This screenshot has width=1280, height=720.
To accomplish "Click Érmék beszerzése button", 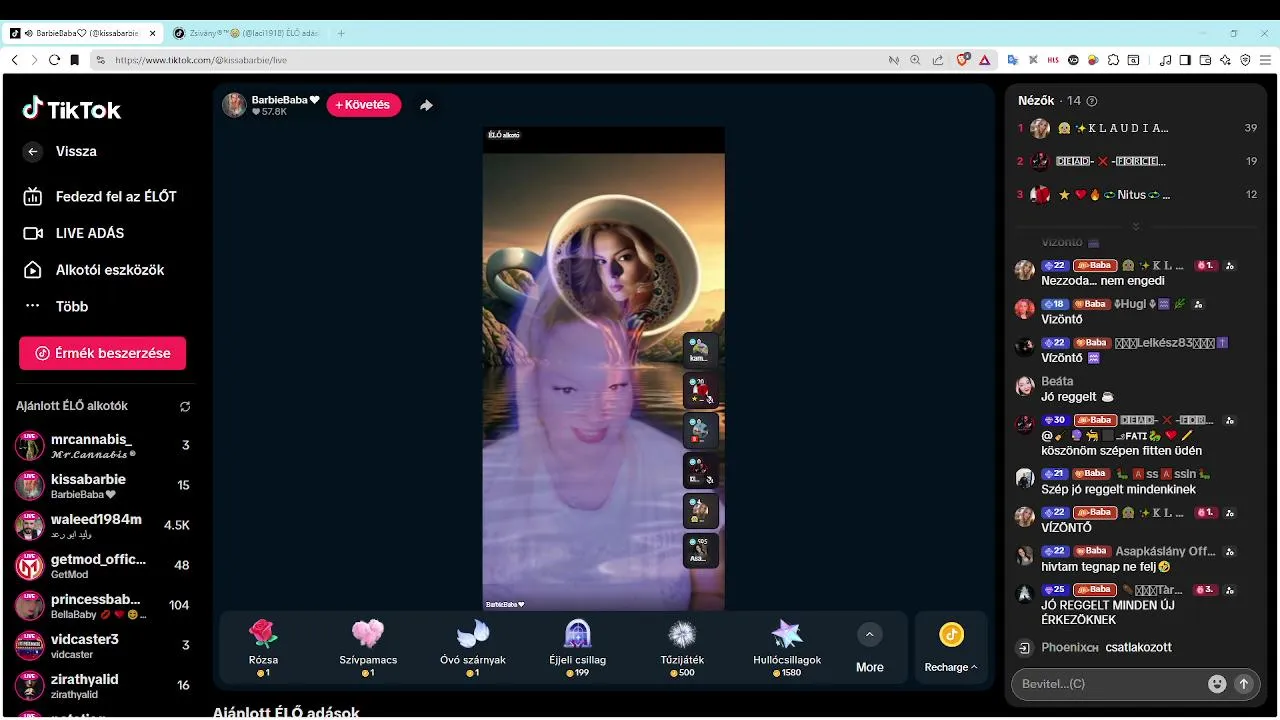I will 102,353.
